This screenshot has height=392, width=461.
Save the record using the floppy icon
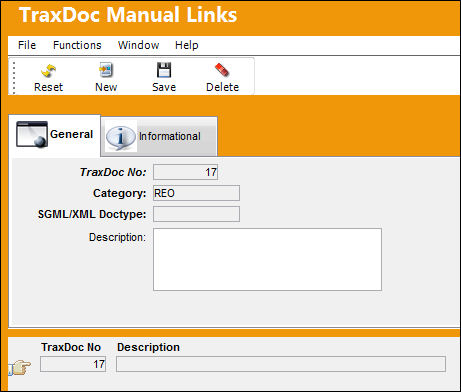(164, 70)
